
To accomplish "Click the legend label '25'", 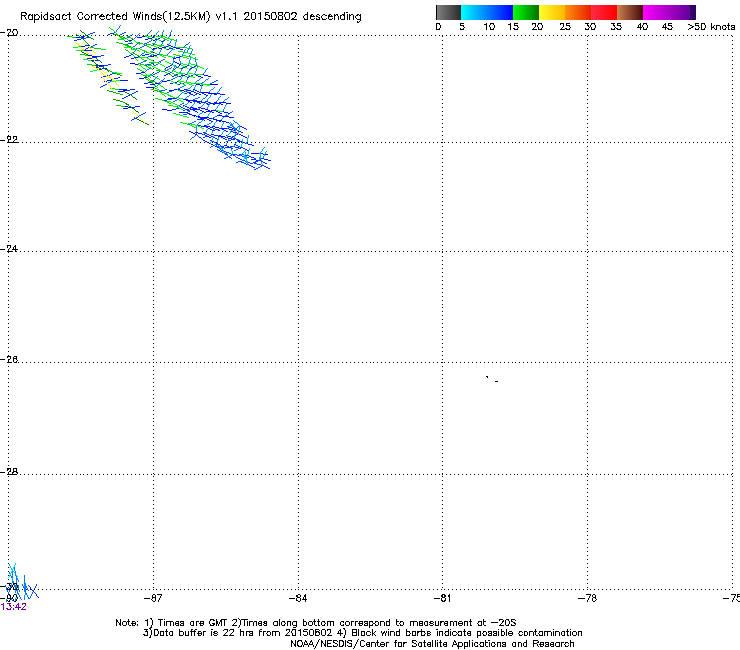I will (x=565, y=26).
